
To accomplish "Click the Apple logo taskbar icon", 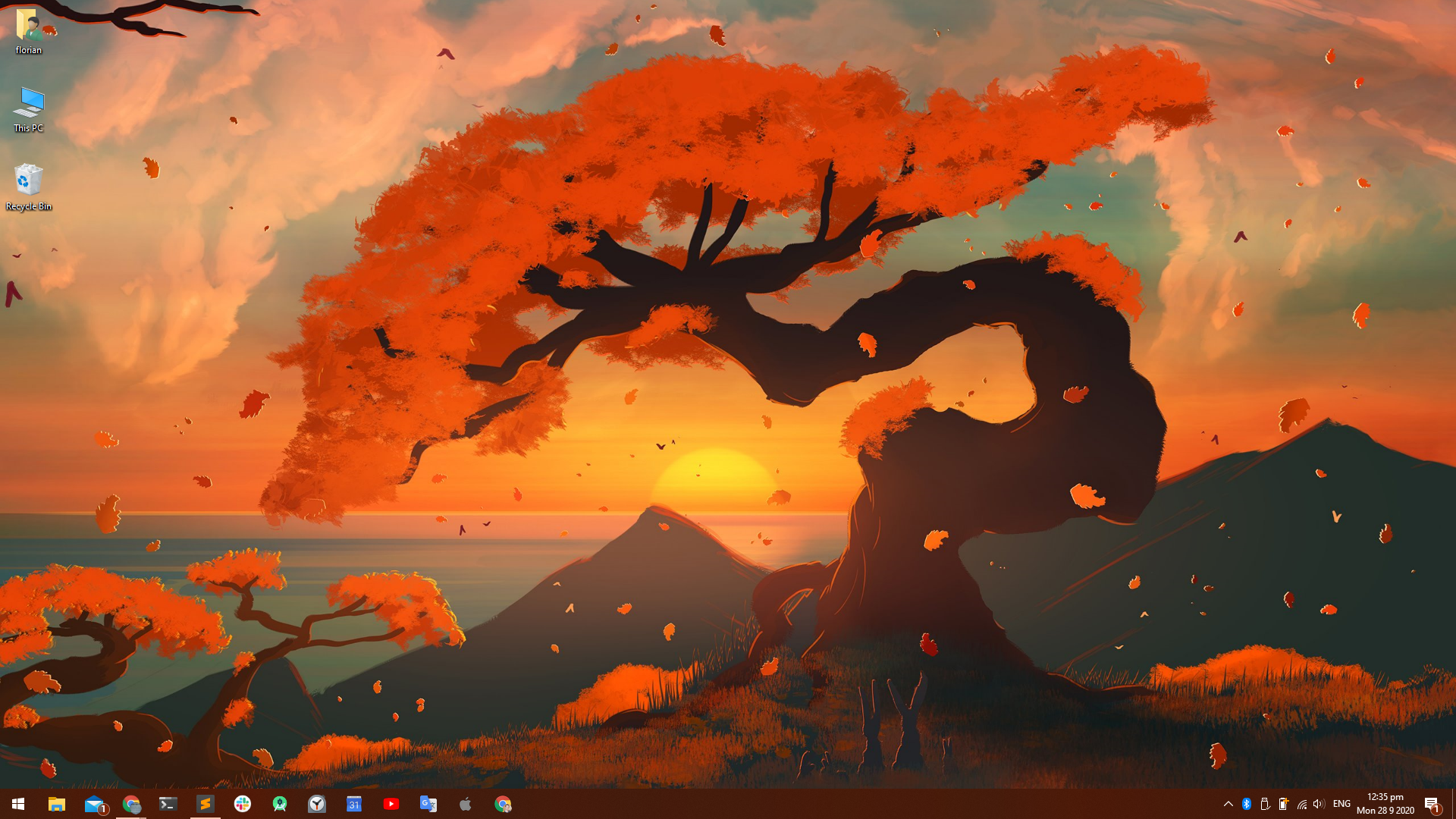I will point(466,804).
